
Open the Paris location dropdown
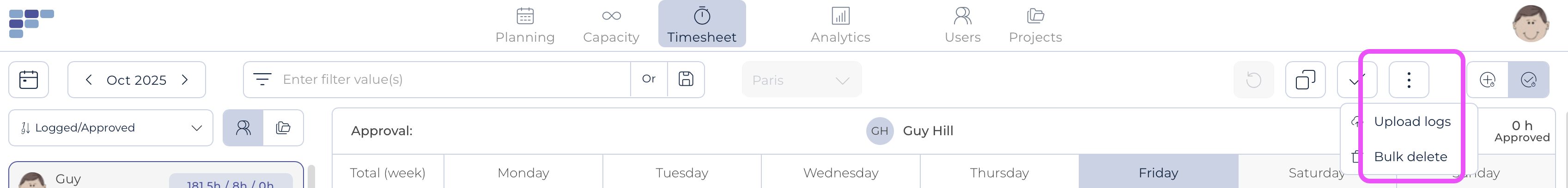[801, 79]
